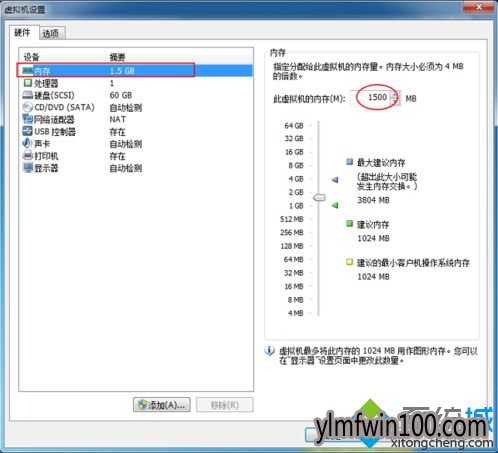
Task: Click the CD/DVD 自动检测 summary
Action: click(126, 107)
